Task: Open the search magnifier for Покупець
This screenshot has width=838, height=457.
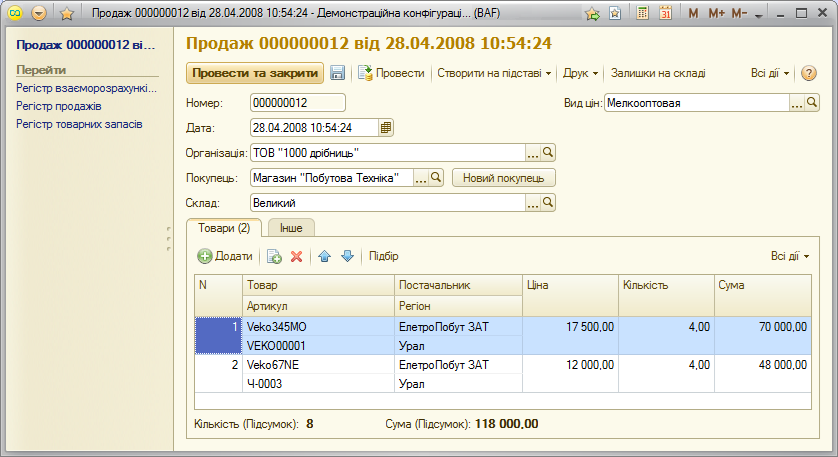Action: tap(436, 177)
